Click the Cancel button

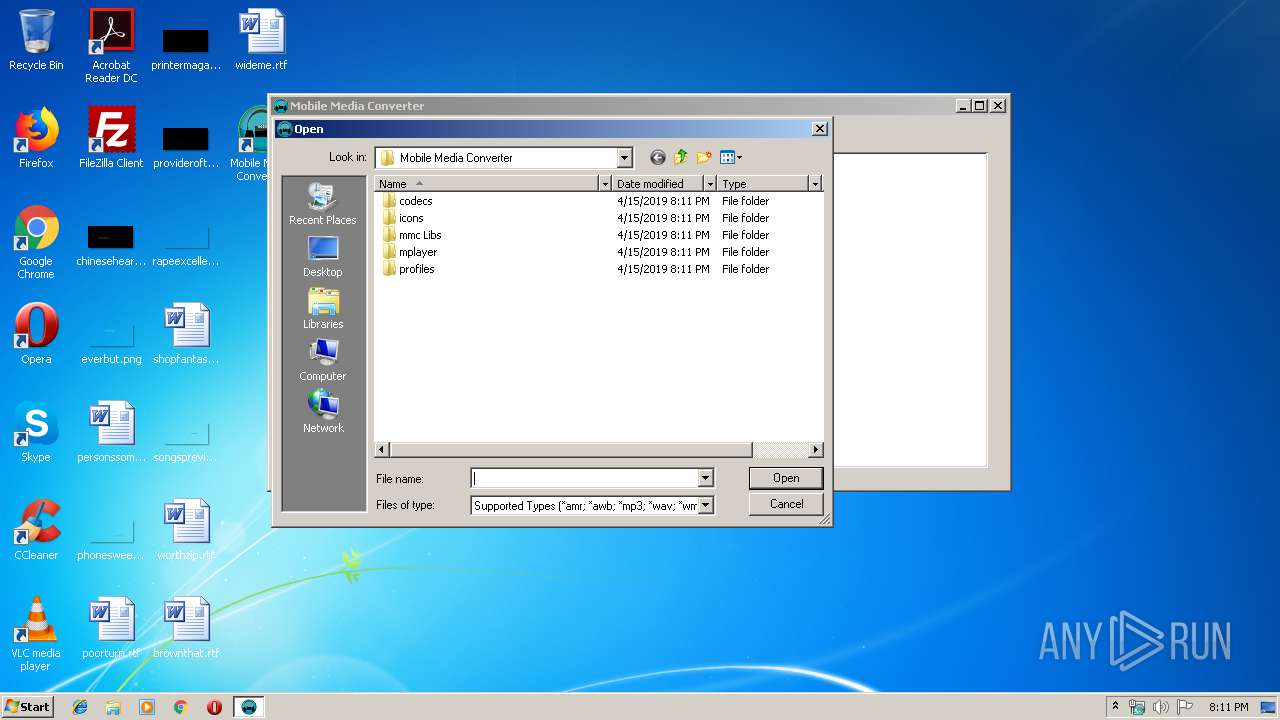pos(786,504)
